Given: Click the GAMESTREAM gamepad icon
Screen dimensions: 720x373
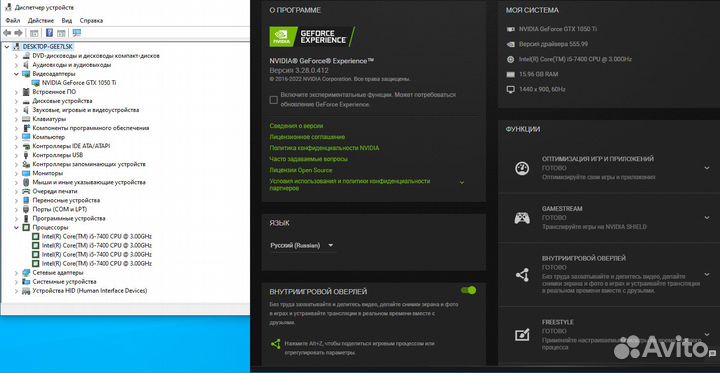Looking at the screenshot, I should 522,218.
